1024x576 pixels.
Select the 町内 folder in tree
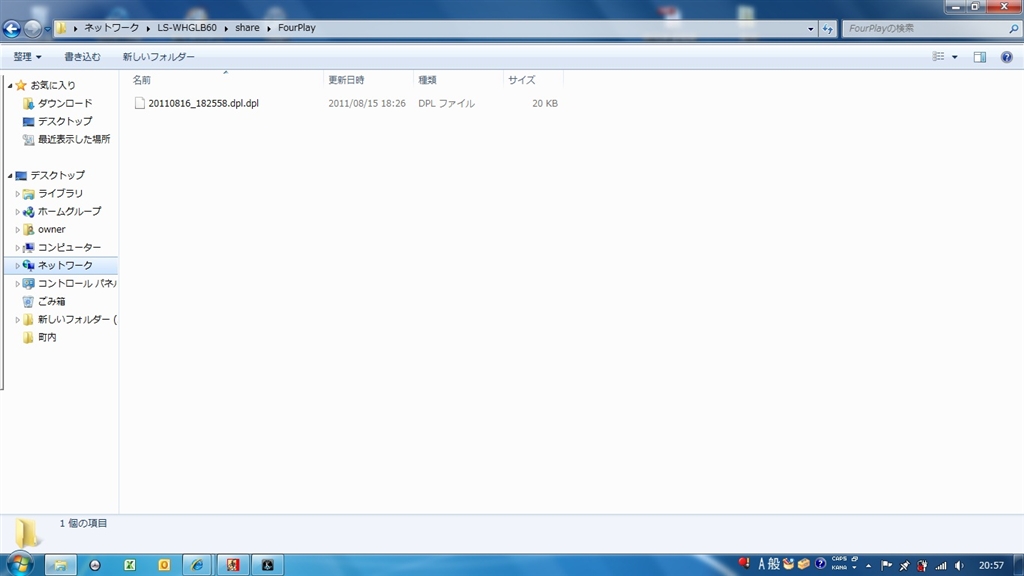[x=47, y=338]
